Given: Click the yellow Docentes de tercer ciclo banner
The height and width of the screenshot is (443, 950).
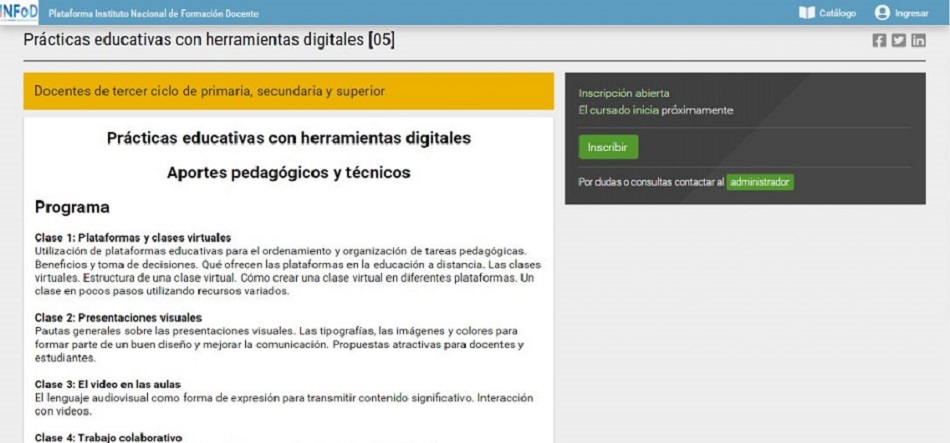Looking at the screenshot, I should point(288,91).
